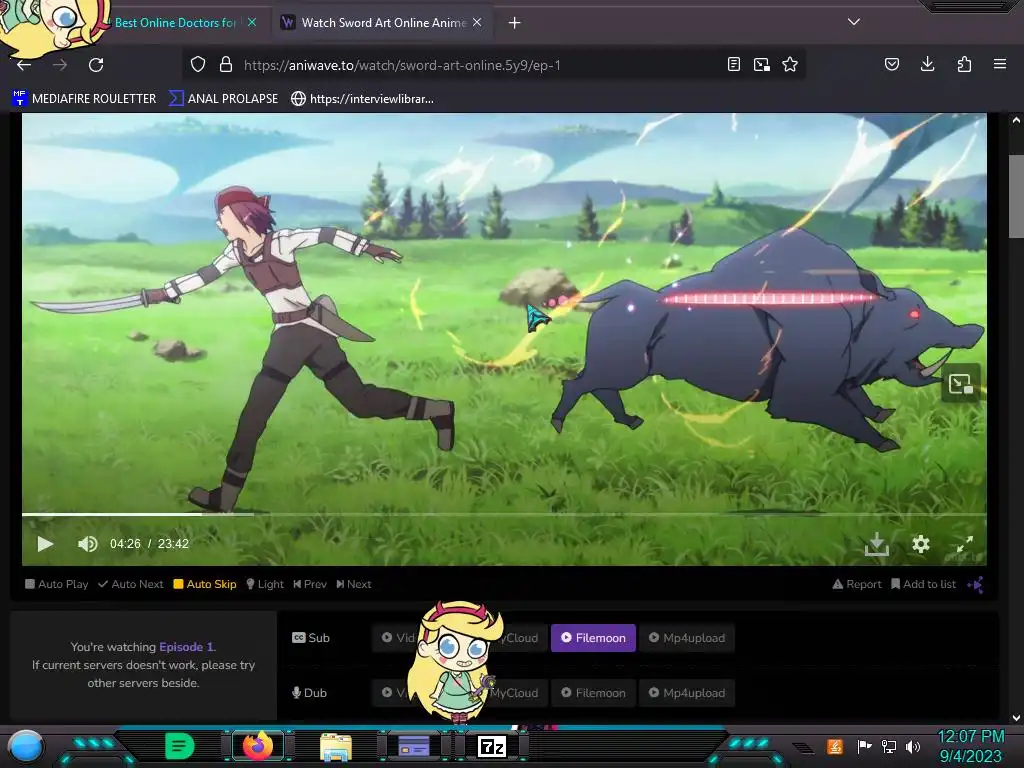Open the Start orb on taskbar

[26, 746]
